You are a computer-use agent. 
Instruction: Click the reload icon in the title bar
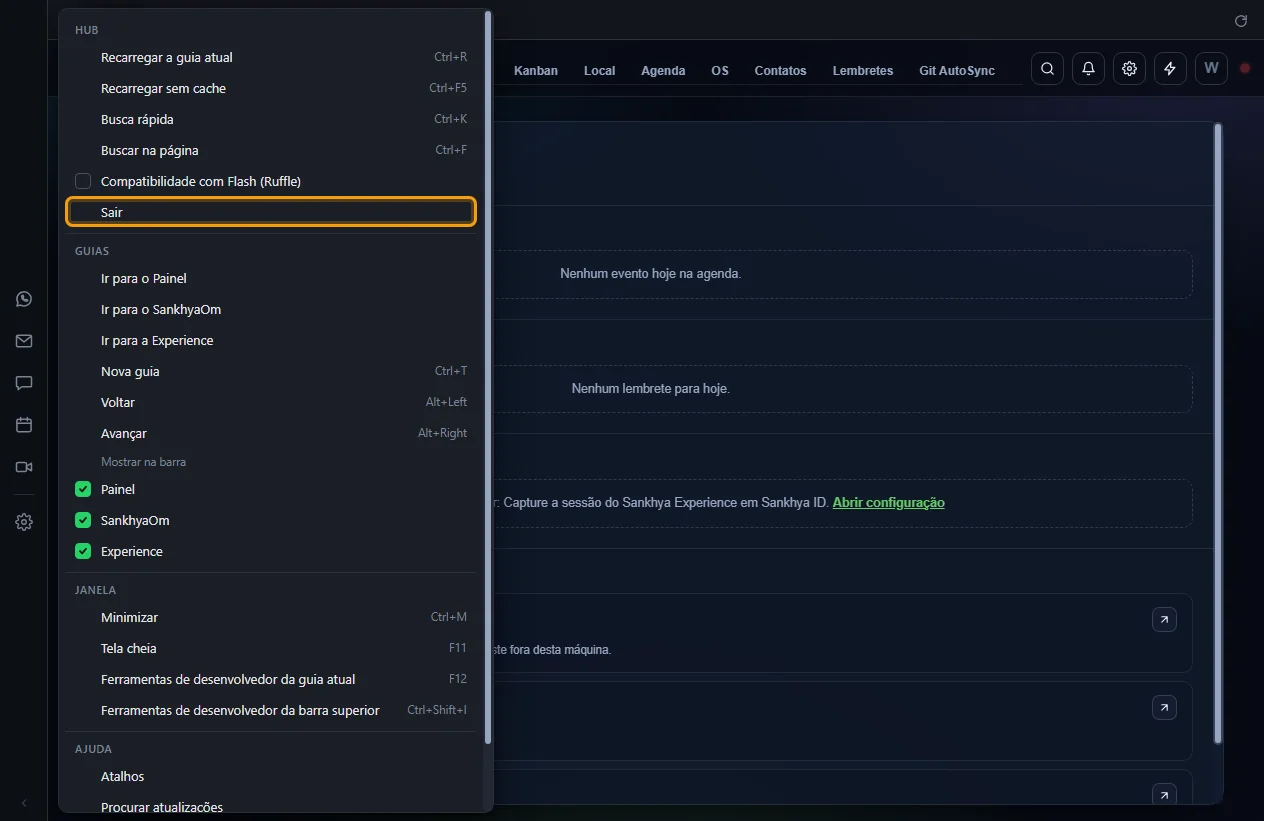(x=1241, y=20)
